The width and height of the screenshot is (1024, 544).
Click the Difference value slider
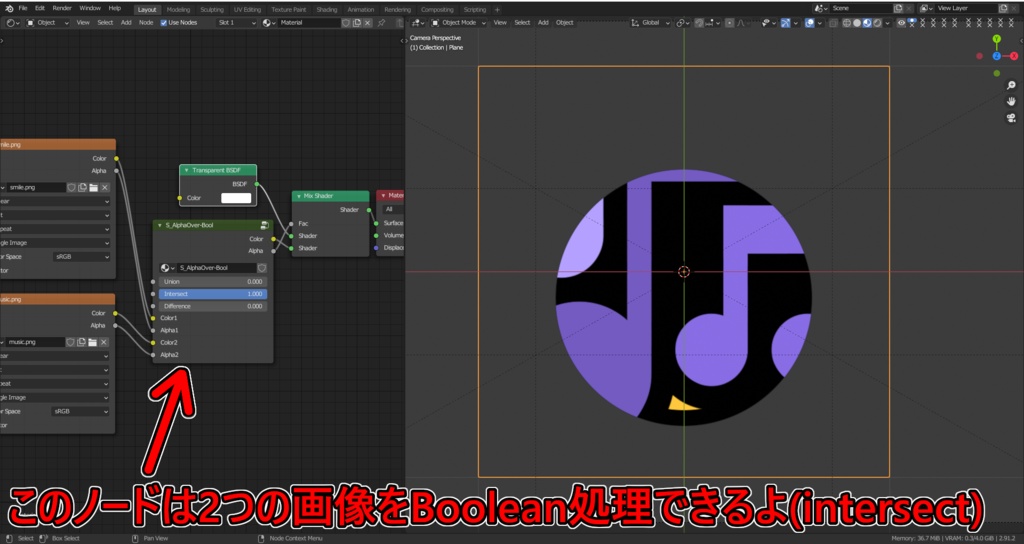click(213, 306)
